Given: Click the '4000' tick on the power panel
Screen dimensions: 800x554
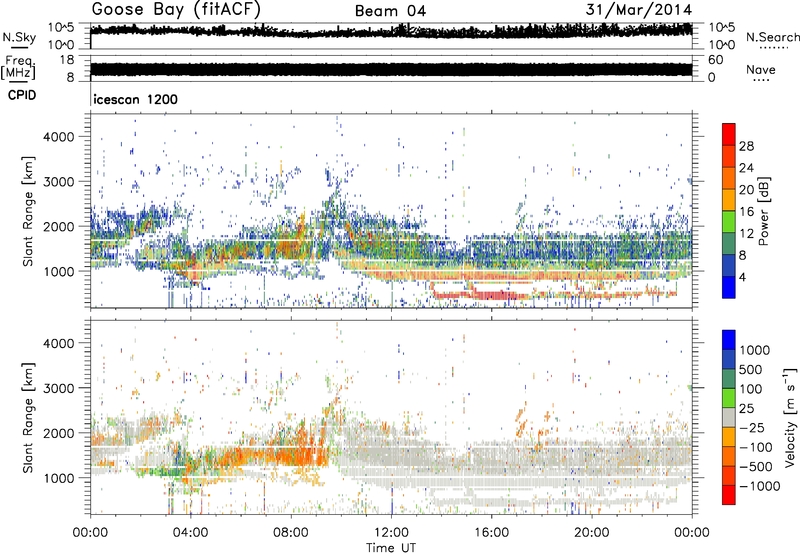Looking at the screenshot, I should point(59,137).
